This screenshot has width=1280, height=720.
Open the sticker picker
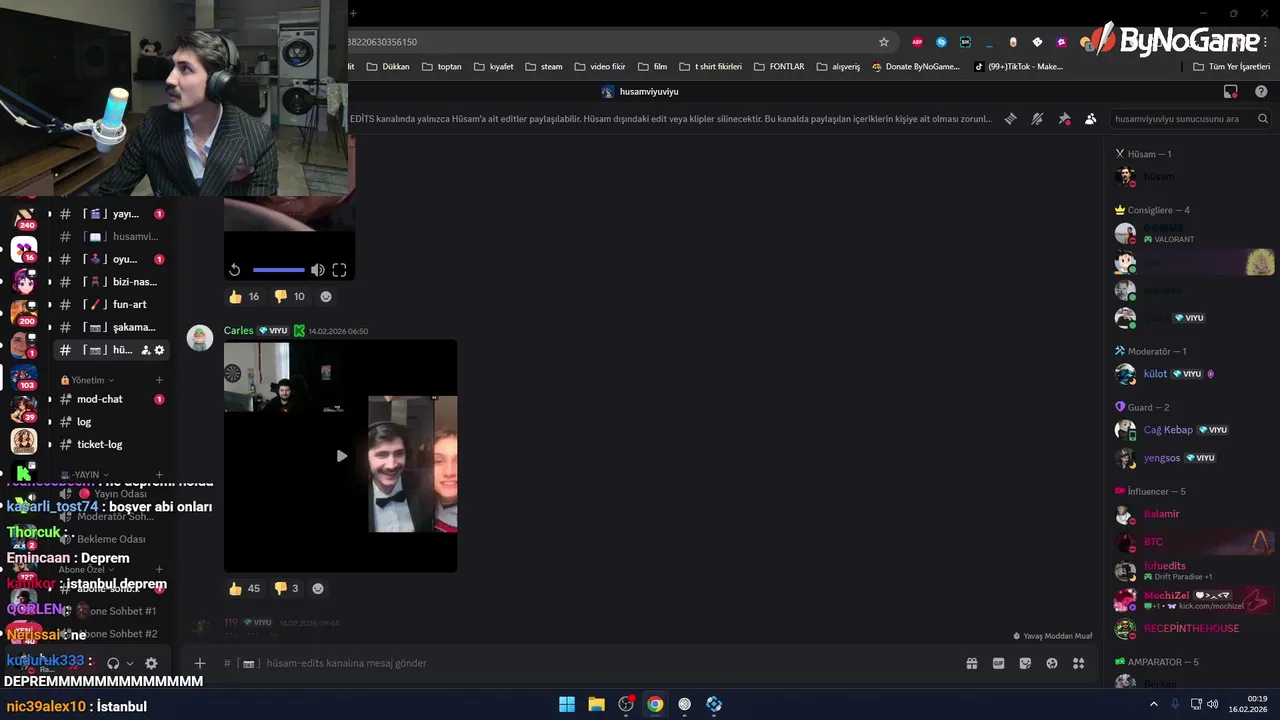tap(1025, 663)
